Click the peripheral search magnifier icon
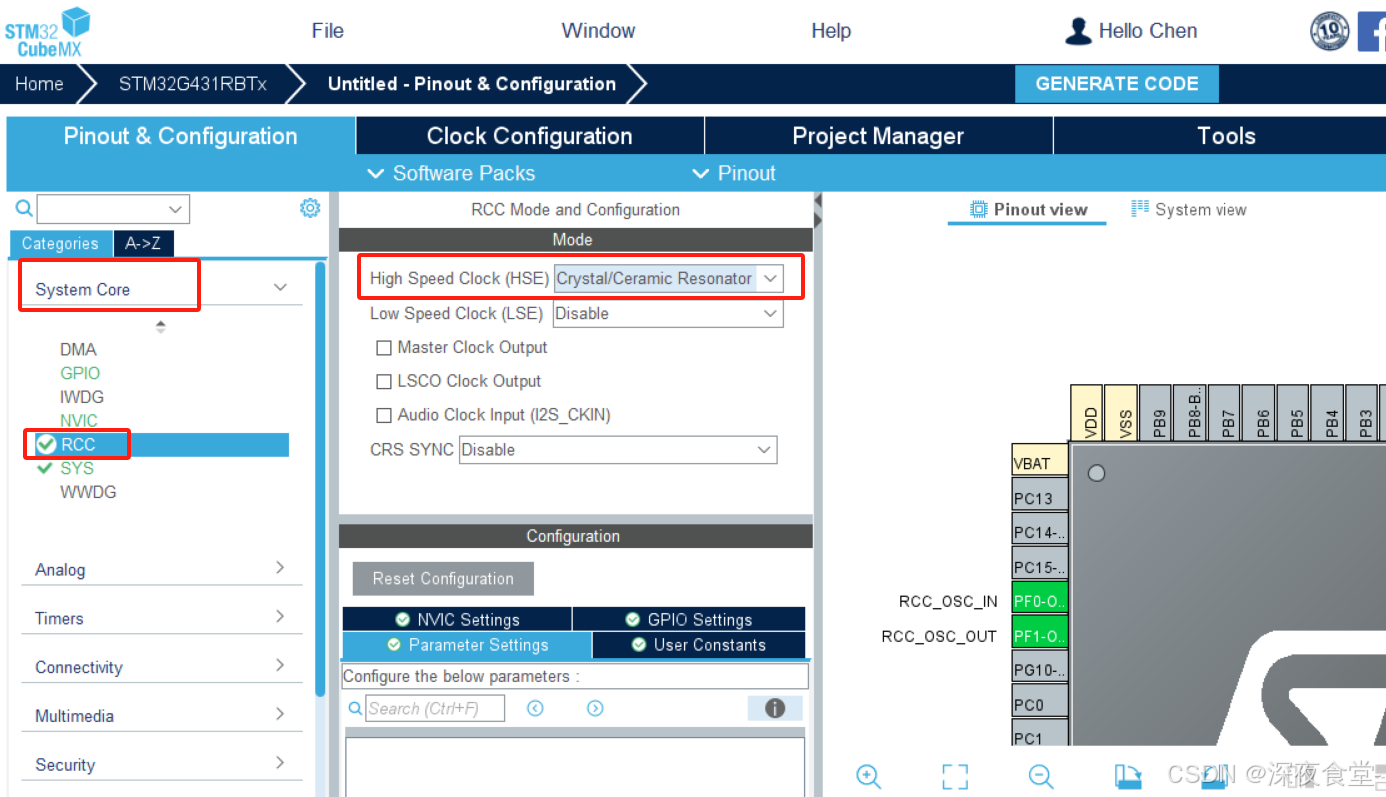 (24, 209)
